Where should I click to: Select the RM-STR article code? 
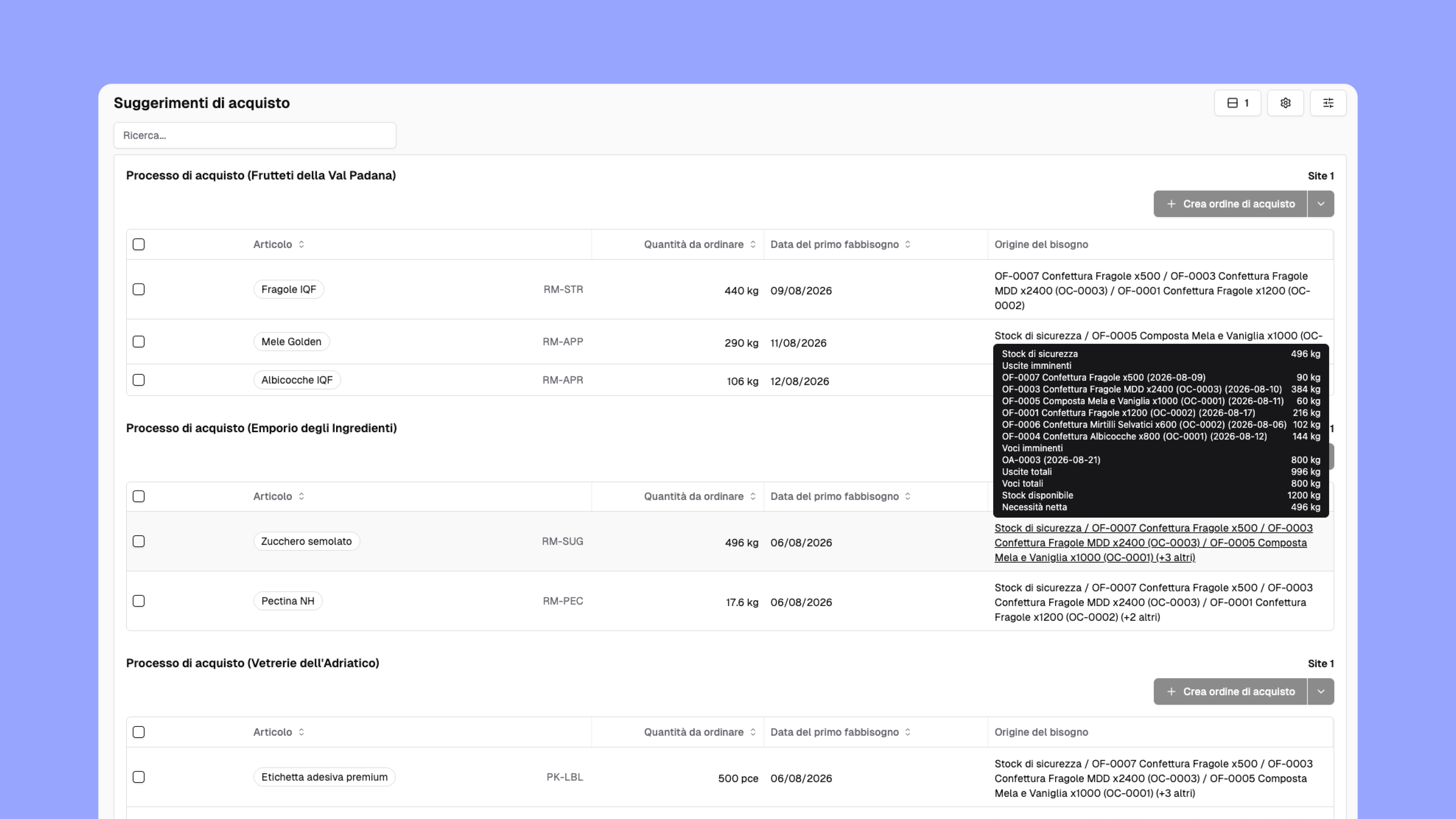[x=563, y=289]
